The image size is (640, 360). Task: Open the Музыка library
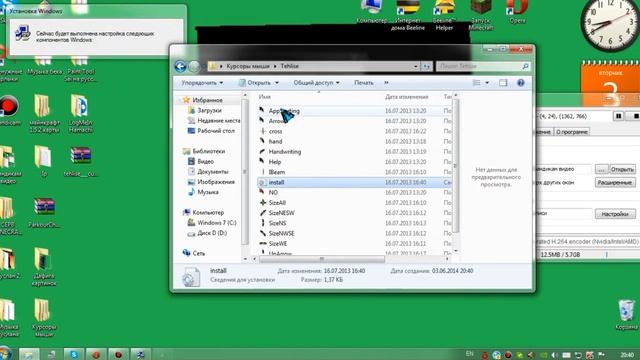pos(208,192)
